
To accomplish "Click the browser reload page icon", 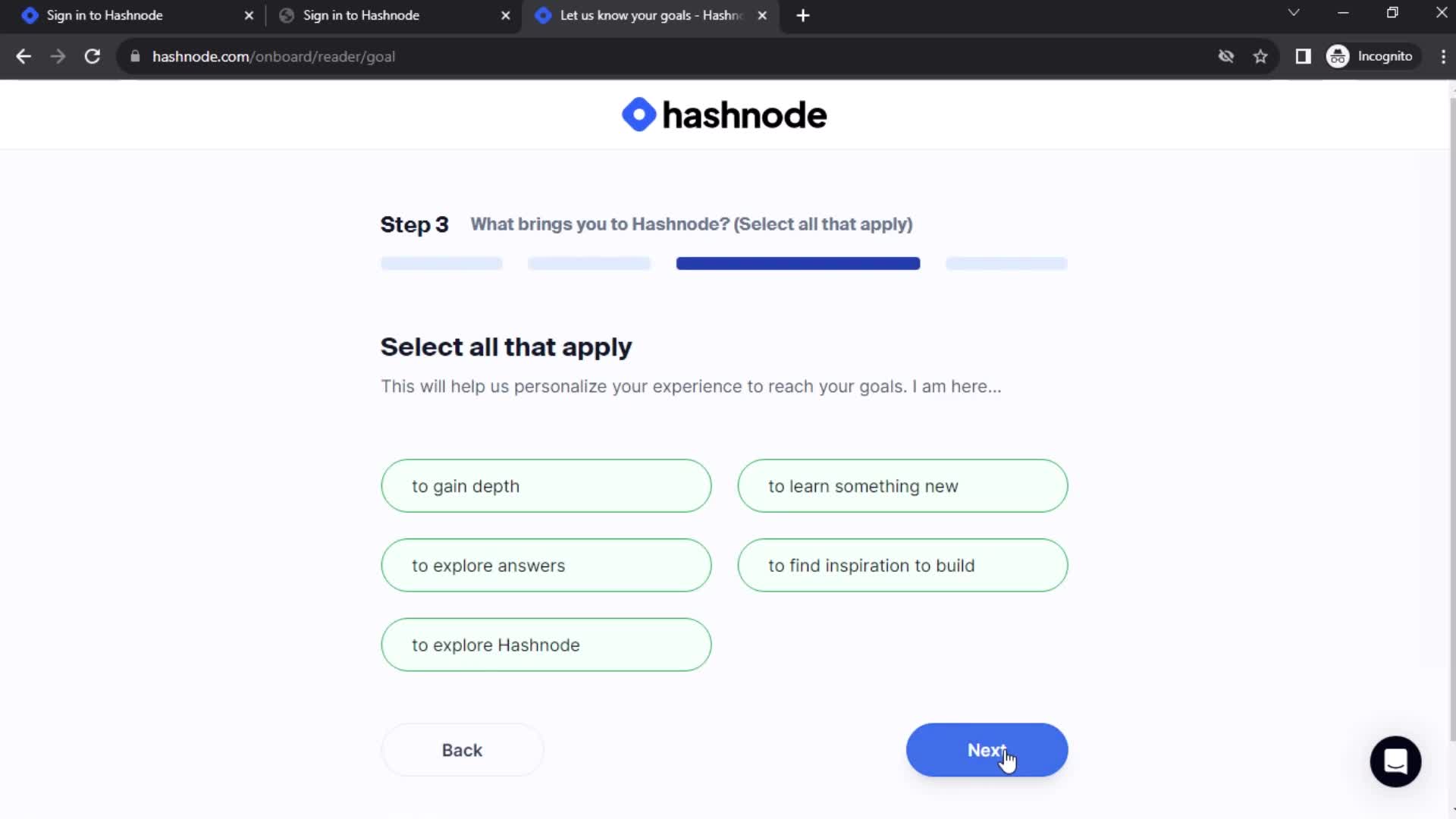I will click(x=91, y=56).
